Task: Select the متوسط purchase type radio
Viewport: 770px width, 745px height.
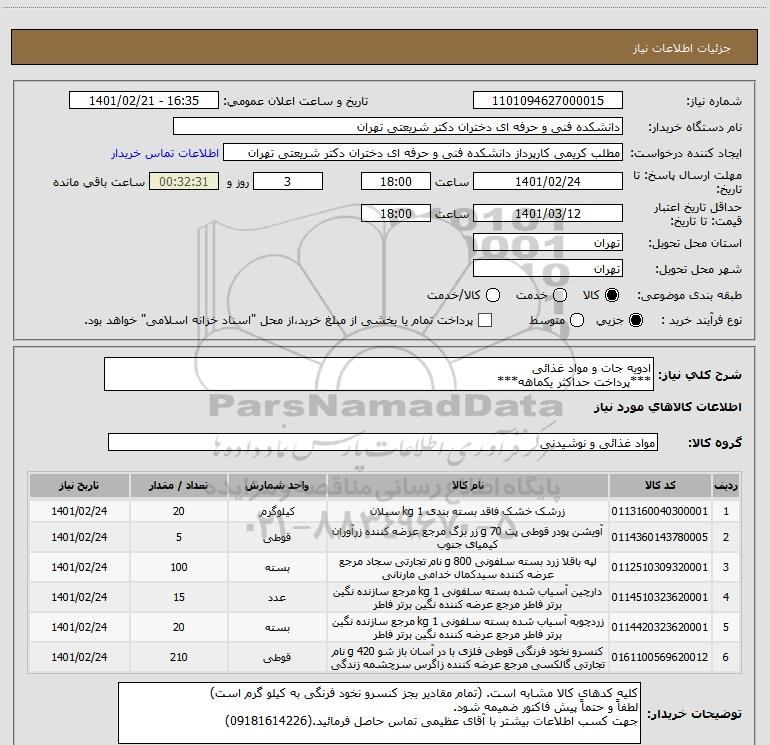Action: click(x=577, y=321)
